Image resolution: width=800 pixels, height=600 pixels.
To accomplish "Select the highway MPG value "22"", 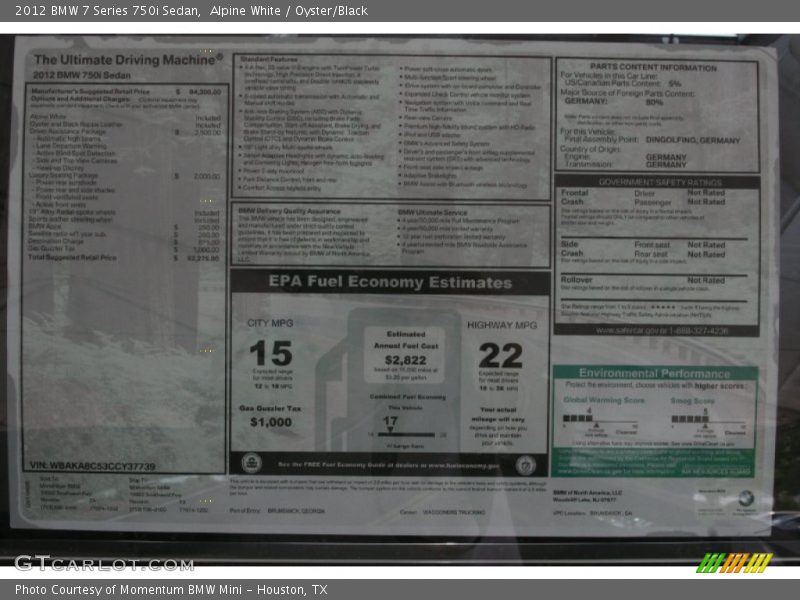I will pos(501,355).
